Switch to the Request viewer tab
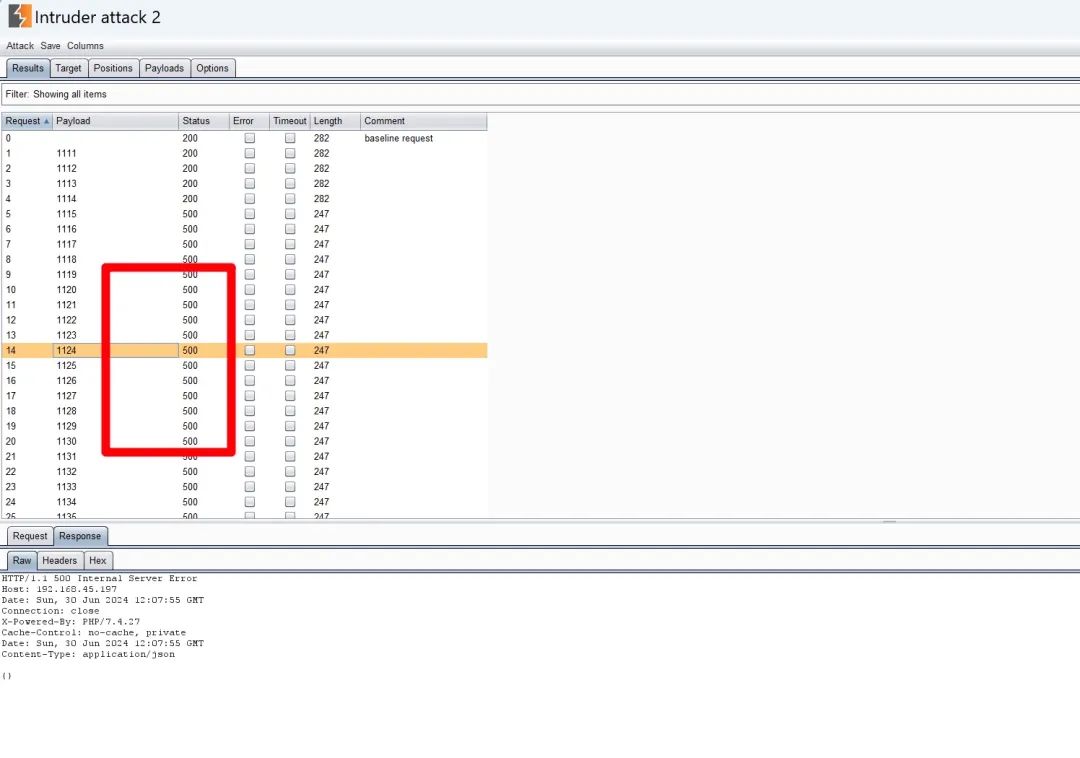Viewport: 1080px width, 758px height. pyautogui.click(x=30, y=536)
